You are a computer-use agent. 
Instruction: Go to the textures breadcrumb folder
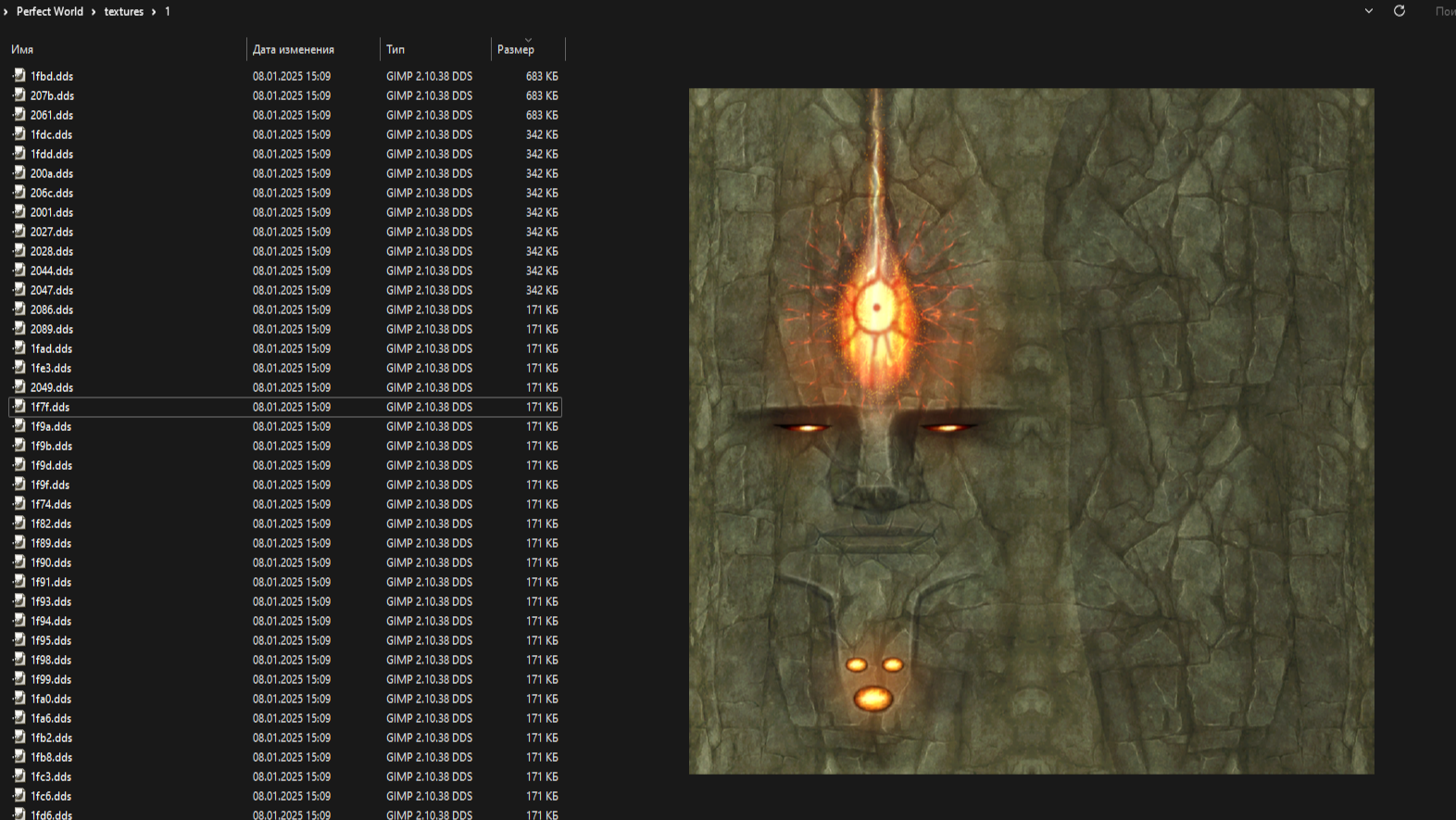(x=123, y=12)
